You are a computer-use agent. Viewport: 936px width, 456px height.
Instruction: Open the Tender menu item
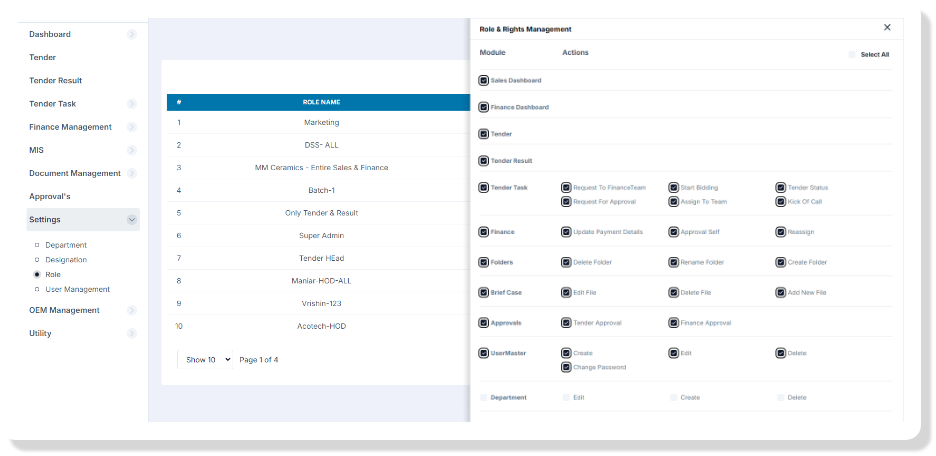(43, 58)
